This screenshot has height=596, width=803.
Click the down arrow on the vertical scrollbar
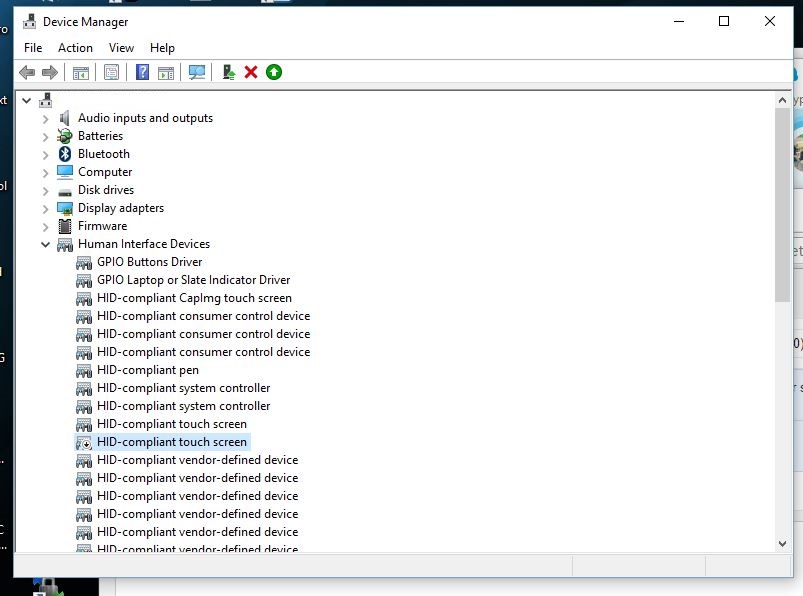(x=783, y=543)
